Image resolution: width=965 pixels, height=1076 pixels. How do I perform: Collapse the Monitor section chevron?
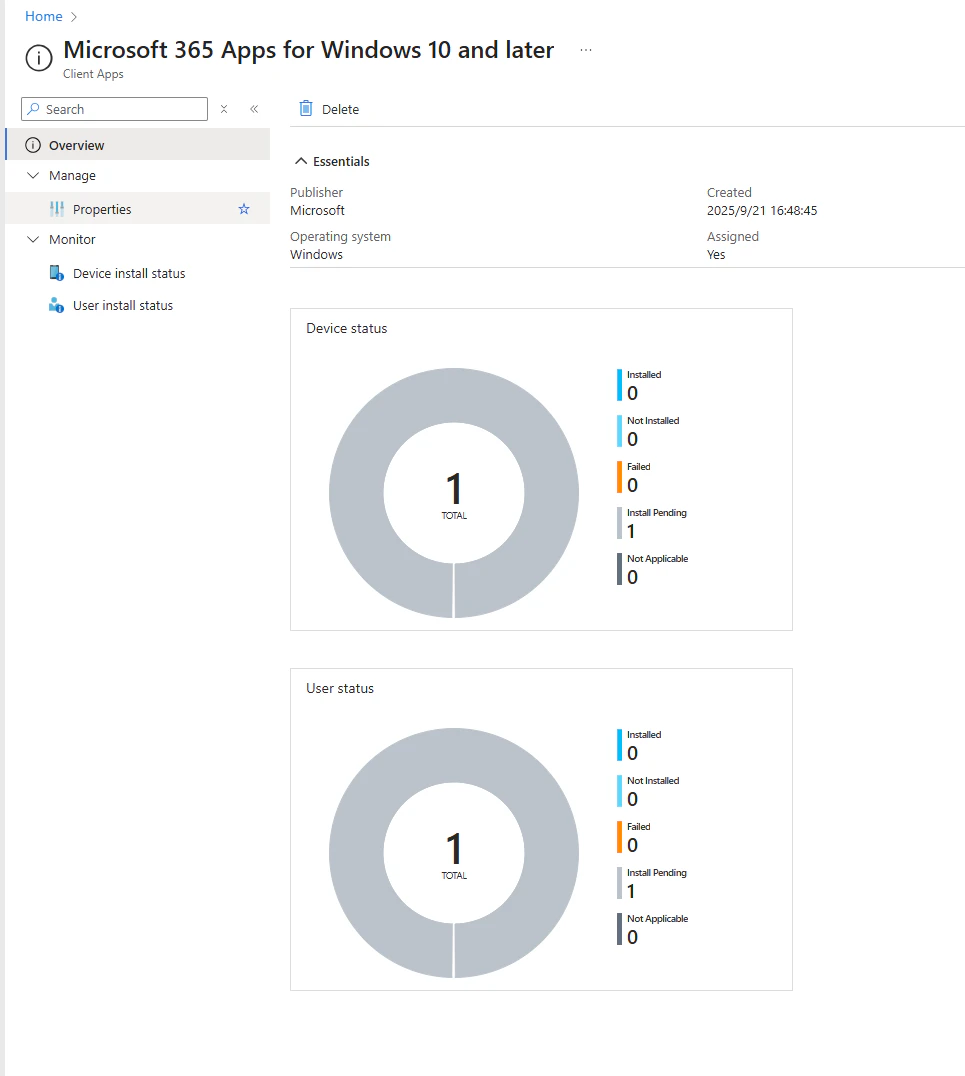tap(33, 239)
